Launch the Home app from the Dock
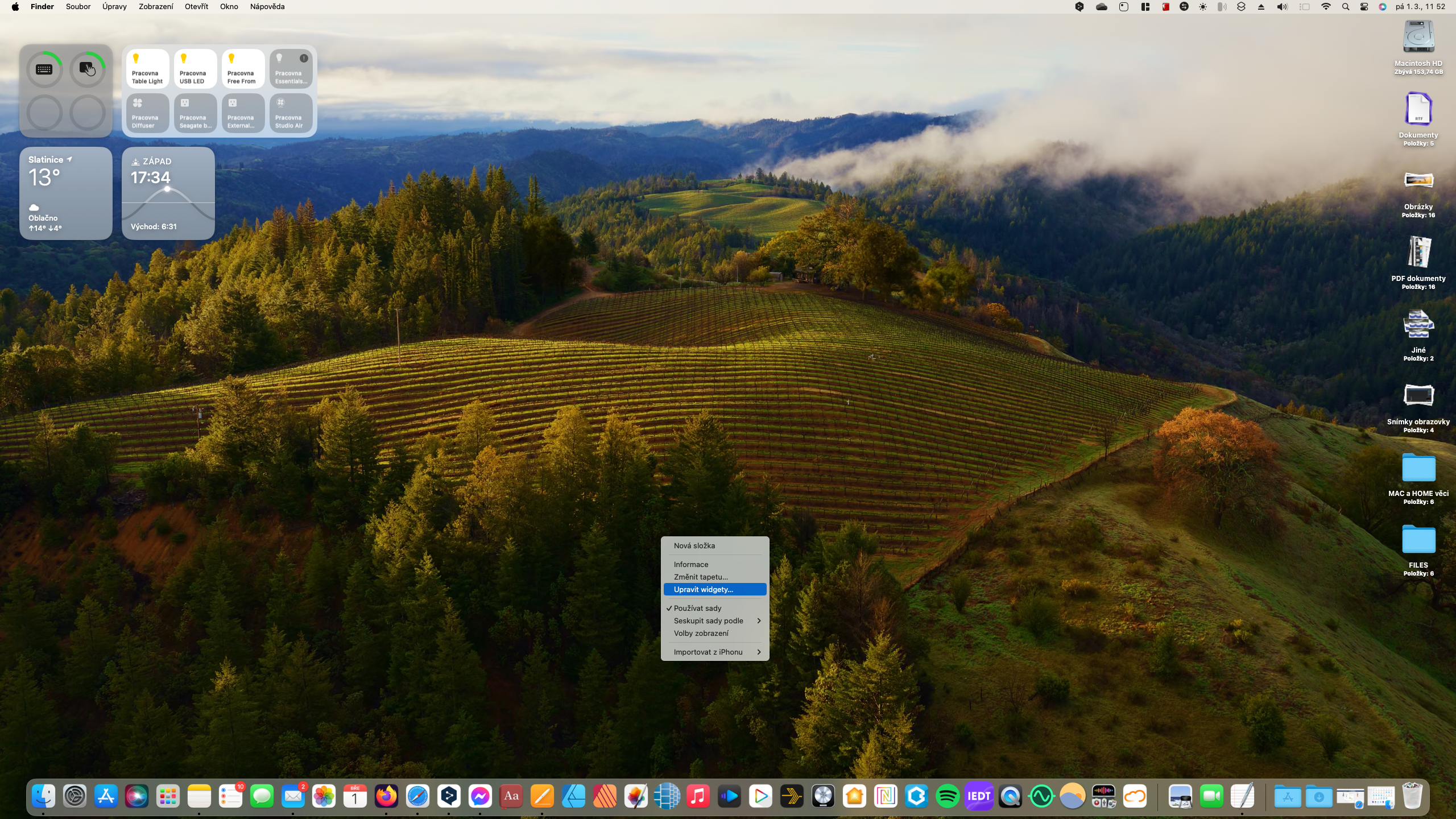Viewport: 1456px width, 819px height. [x=854, y=796]
